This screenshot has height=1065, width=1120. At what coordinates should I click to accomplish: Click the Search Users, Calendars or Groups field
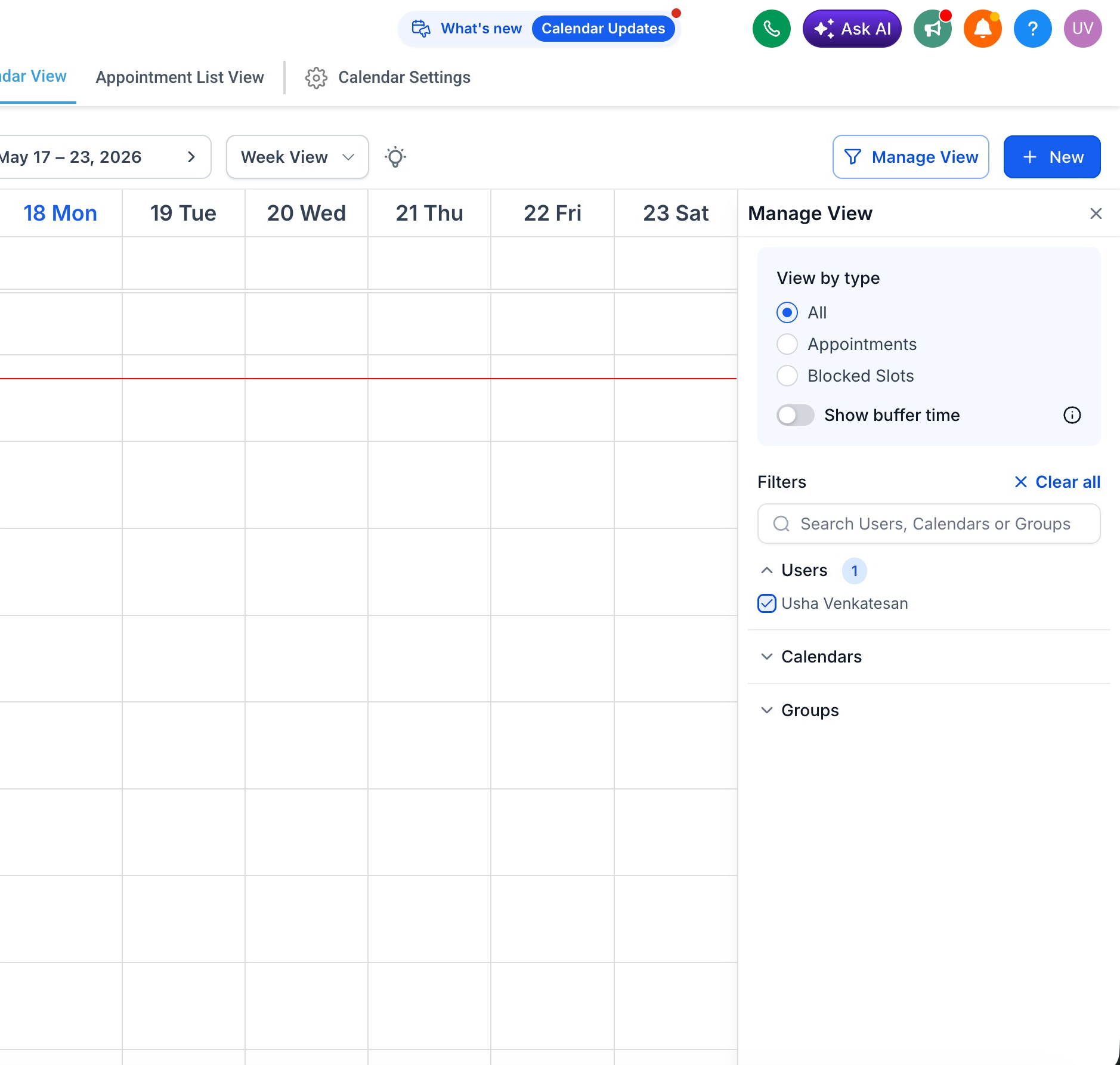(x=929, y=524)
